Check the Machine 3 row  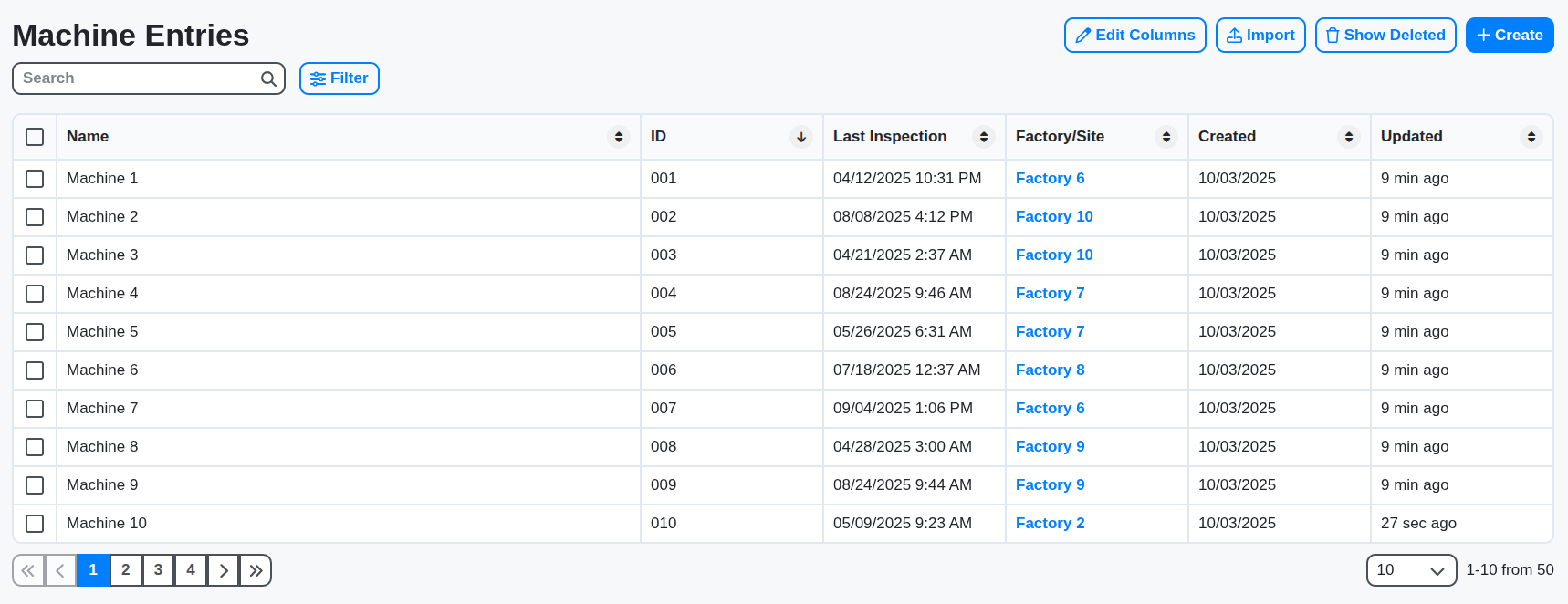[x=35, y=255]
